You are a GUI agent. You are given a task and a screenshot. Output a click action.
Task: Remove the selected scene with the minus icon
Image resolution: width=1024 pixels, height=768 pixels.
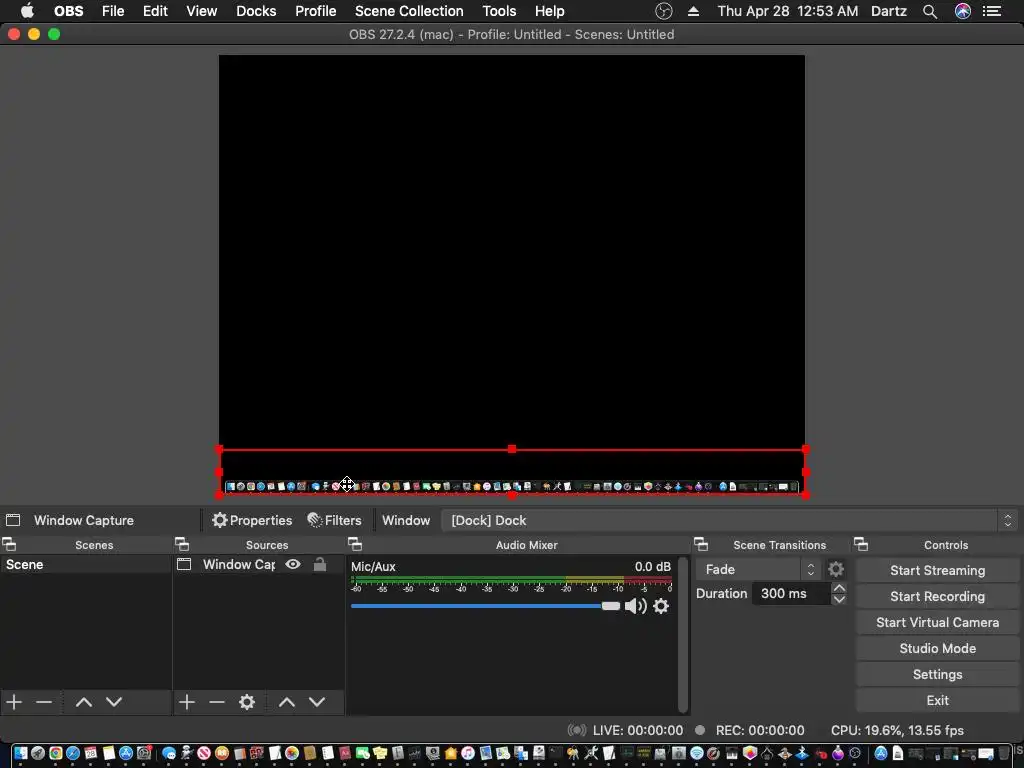point(44,702)
